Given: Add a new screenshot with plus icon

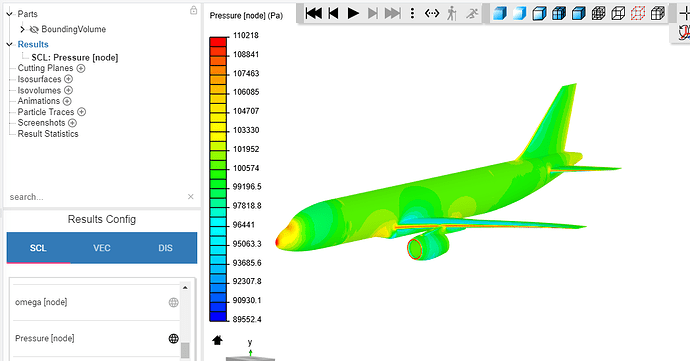Looking at the screenshot, I should coord(72,123).
